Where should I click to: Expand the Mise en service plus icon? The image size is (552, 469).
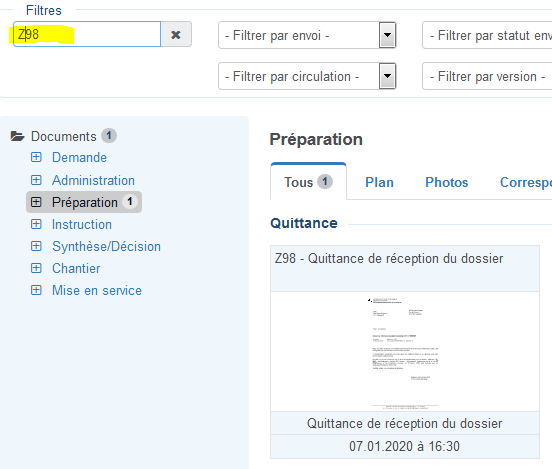point(36,290)
